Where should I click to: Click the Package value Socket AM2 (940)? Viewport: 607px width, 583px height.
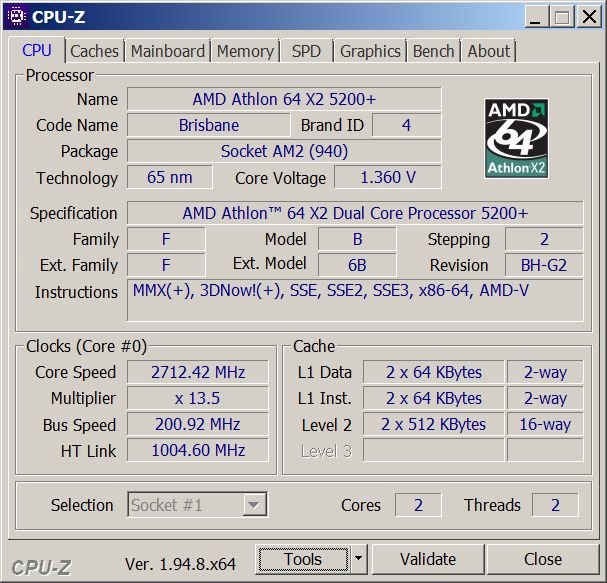tap(284, 151)
